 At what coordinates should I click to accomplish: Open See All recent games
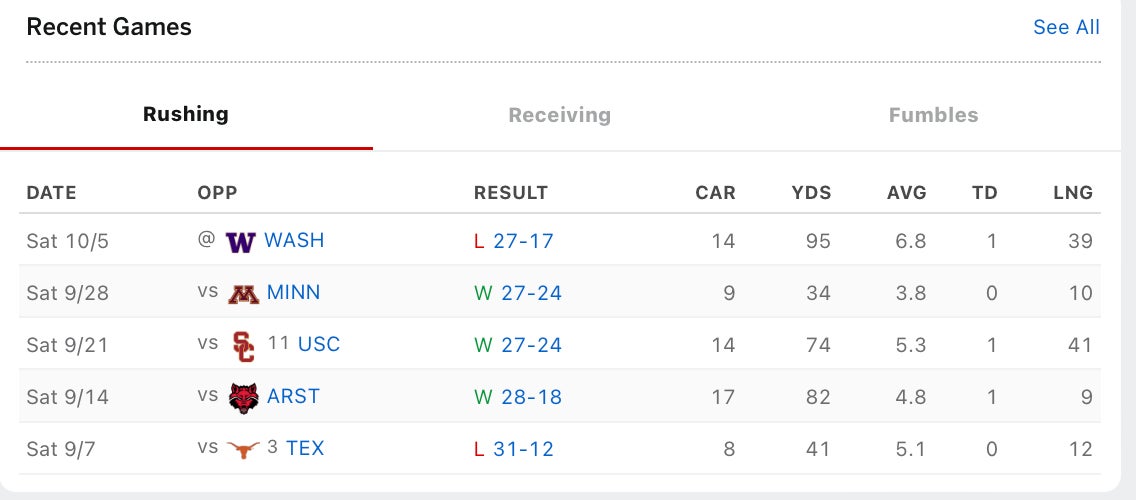pyautogui.click(x=1066, y=27)
